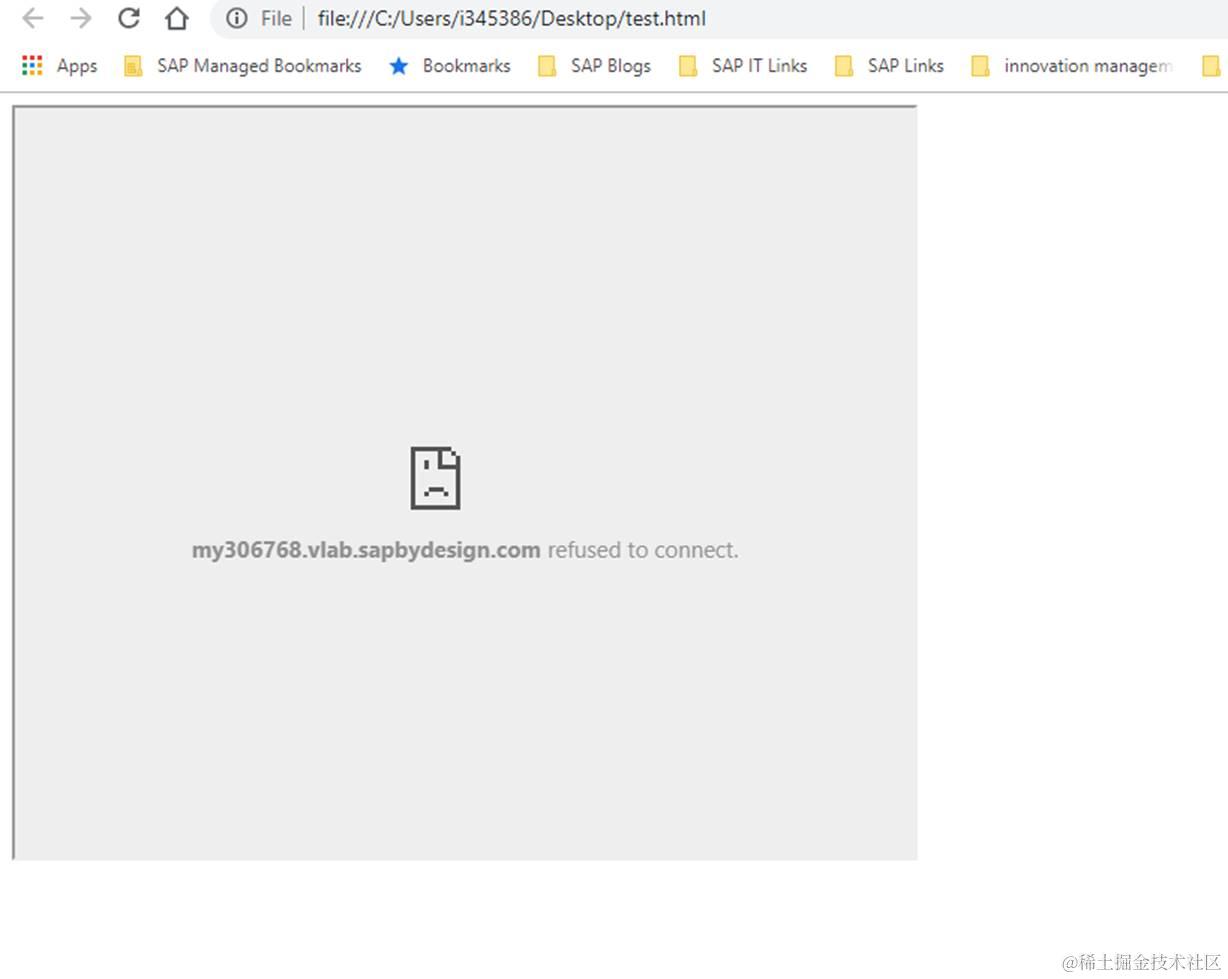Click the 'File' label in the address bar
Viewport: 1228px width, 979px height.
pos(276,19)
